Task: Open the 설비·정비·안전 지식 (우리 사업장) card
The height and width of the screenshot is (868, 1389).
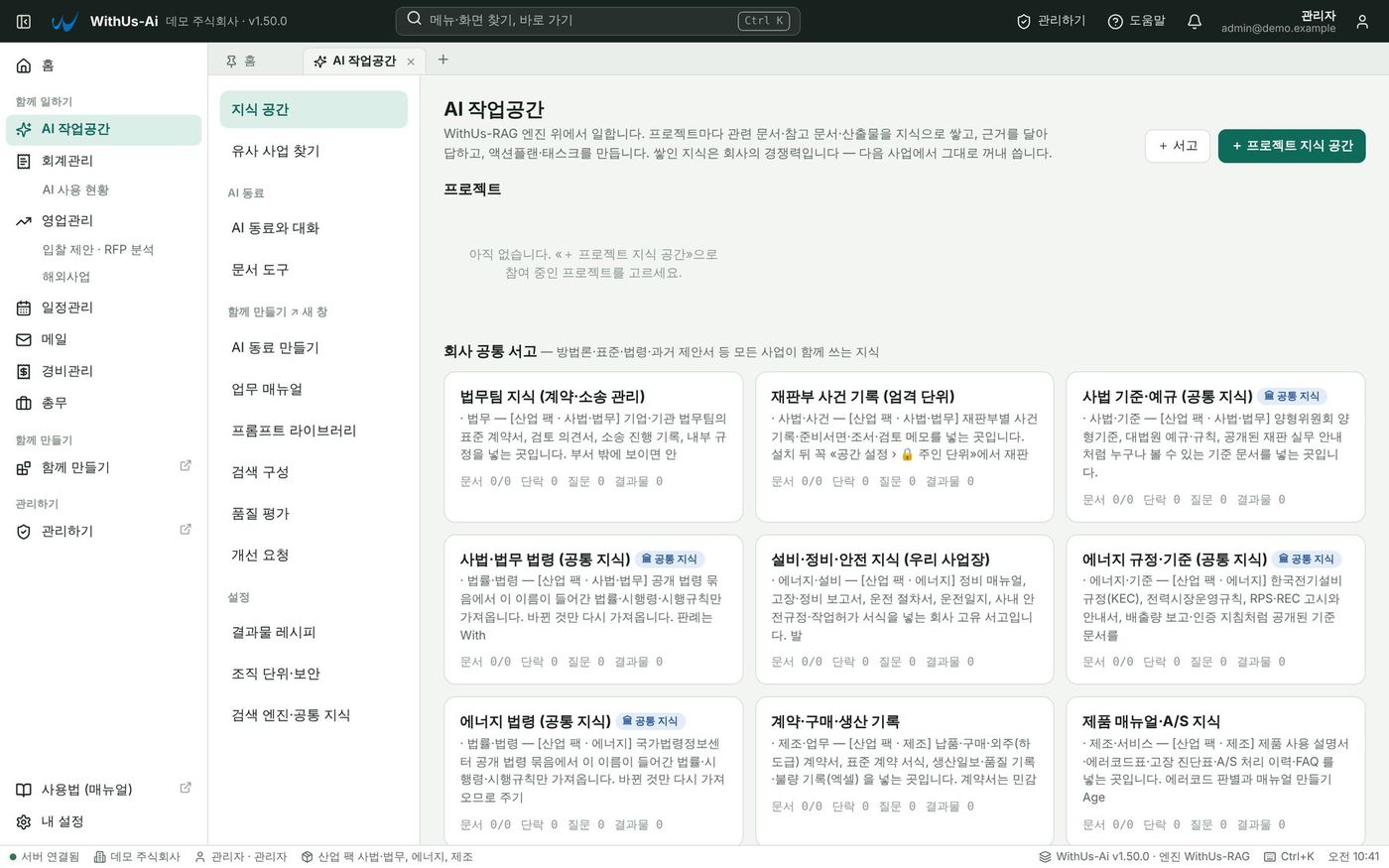Action: [904, 609]
